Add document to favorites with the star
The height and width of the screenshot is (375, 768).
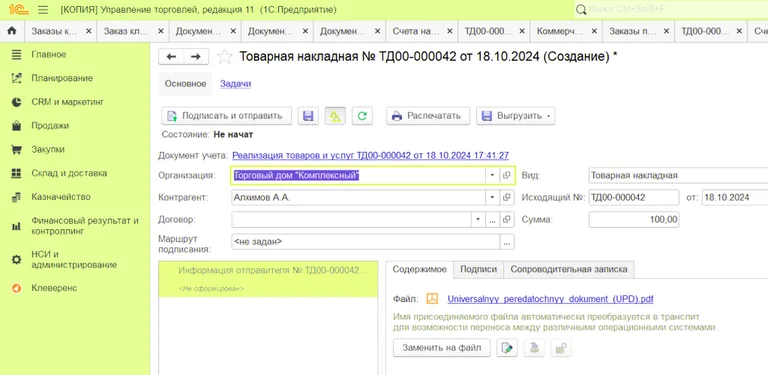tap(224, 57)
